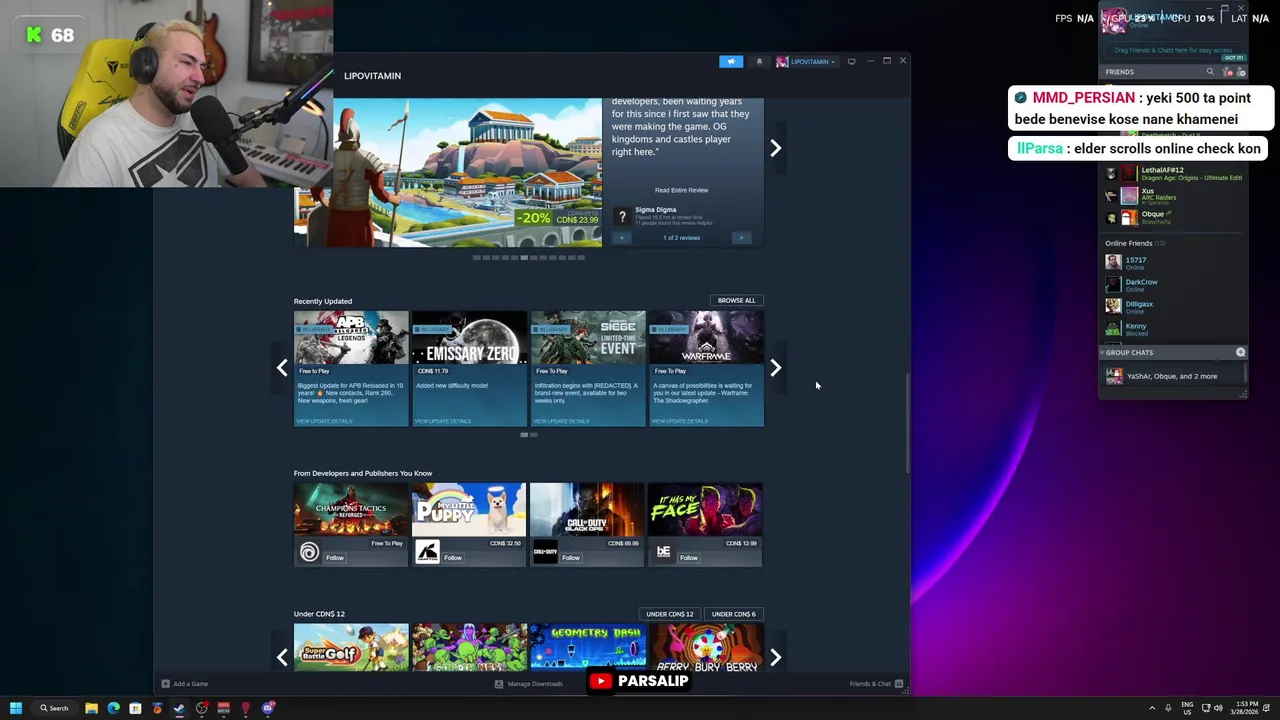This screenshot has width=1280, height=720.
Task: Open Super Battle Golf game tile
Action: [x=351, y=647]
